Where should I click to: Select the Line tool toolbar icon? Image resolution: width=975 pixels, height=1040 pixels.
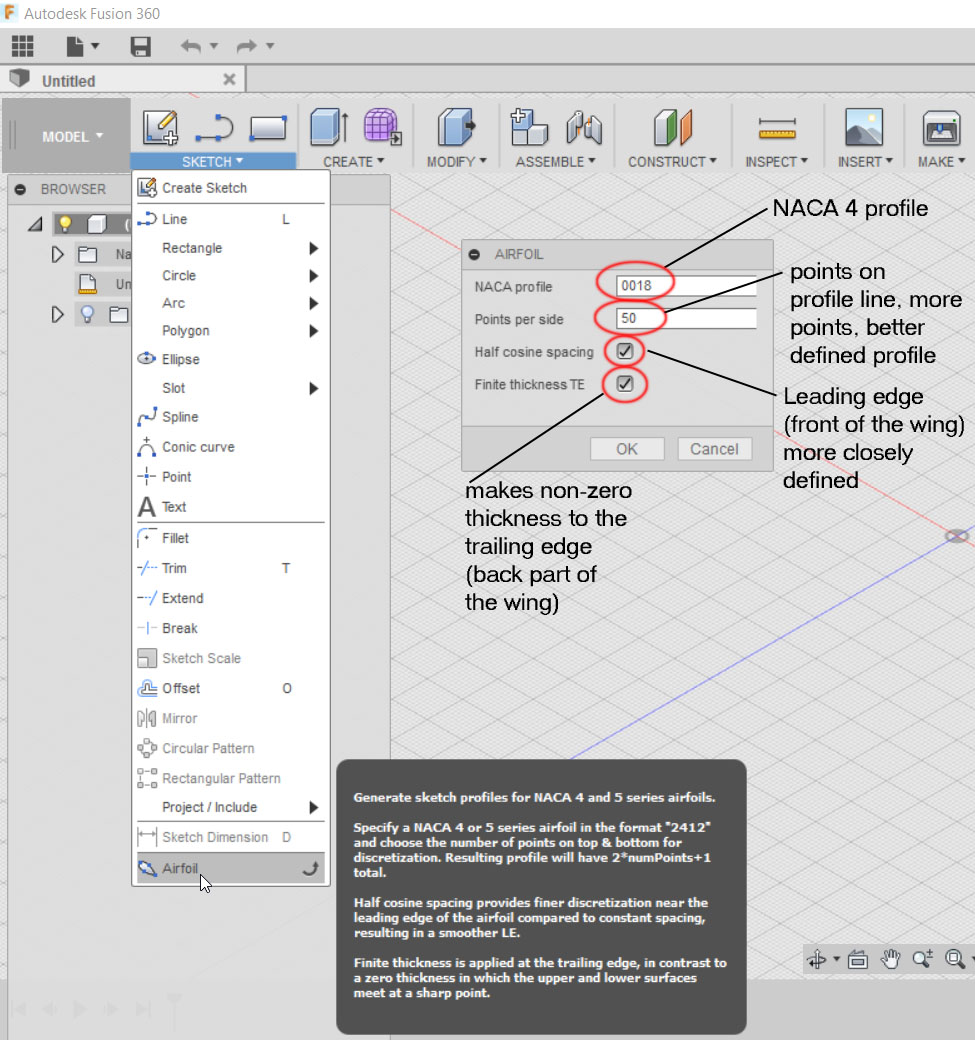pyautogui.click(x=214, y=128)
